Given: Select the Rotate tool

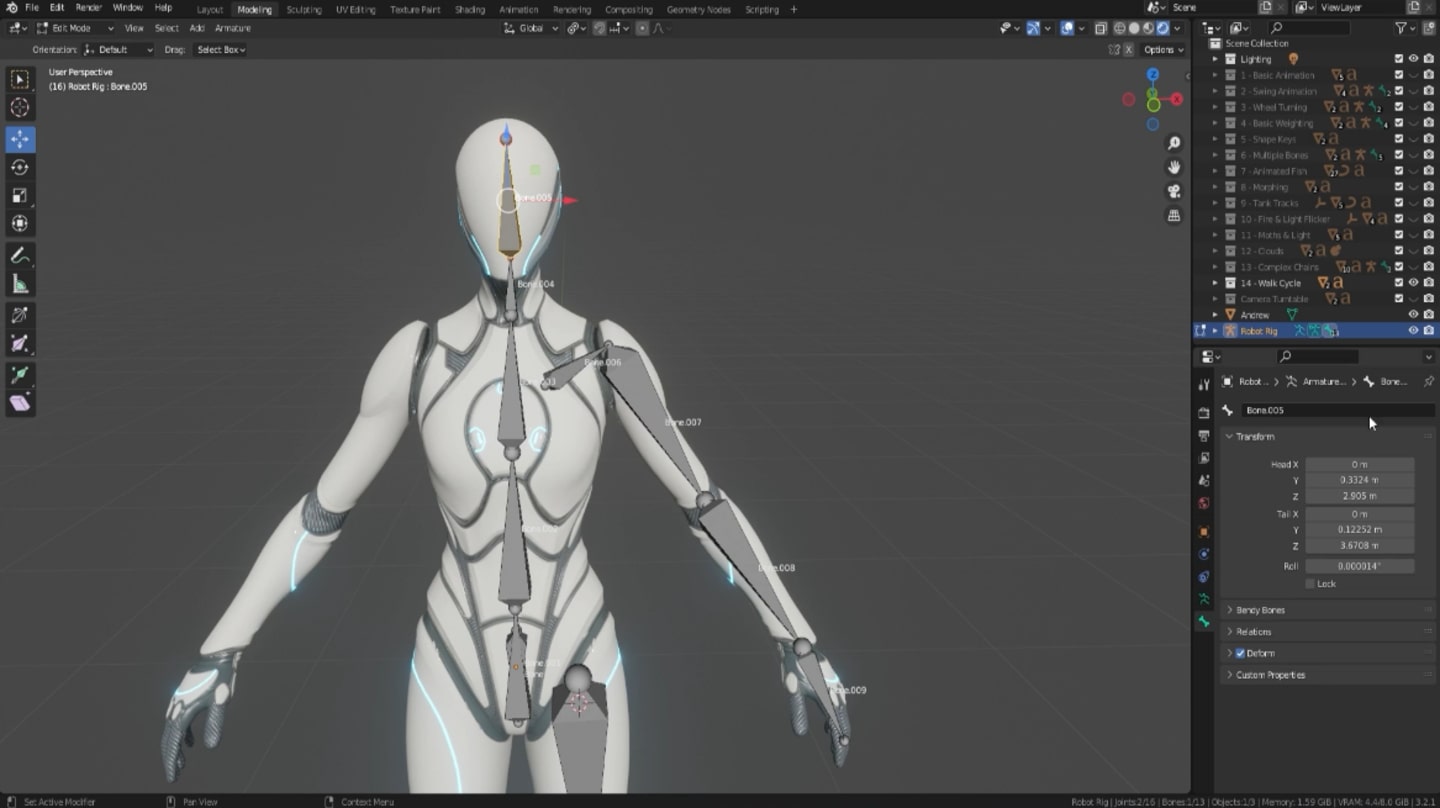Looking at the screenshot, I should 20,167.
